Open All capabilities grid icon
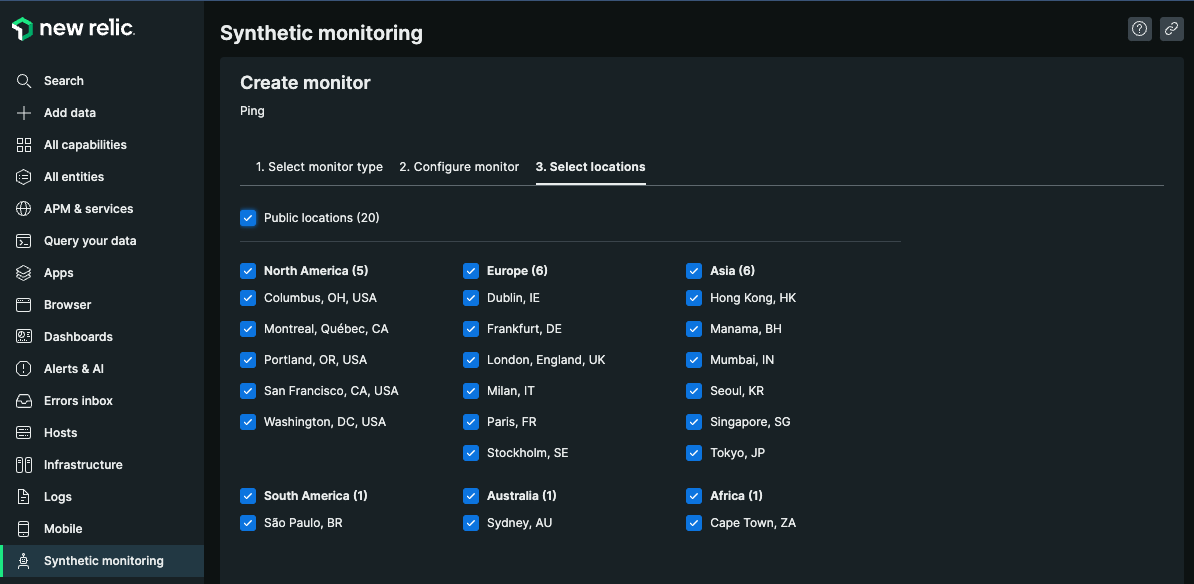Viewport: 1194px width, 584px height. [24, 145]
